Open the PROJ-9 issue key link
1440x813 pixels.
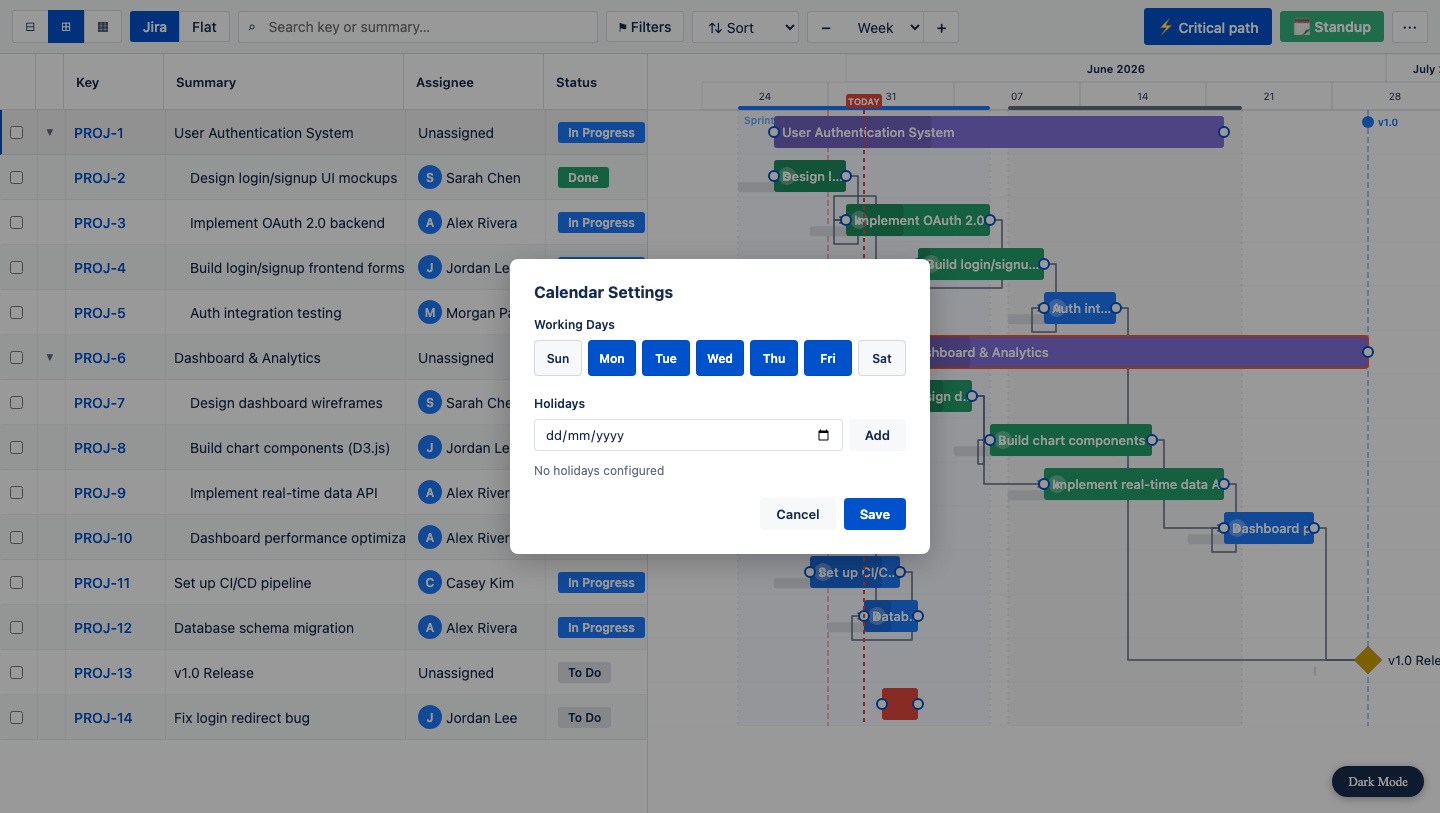pos(100,493)
